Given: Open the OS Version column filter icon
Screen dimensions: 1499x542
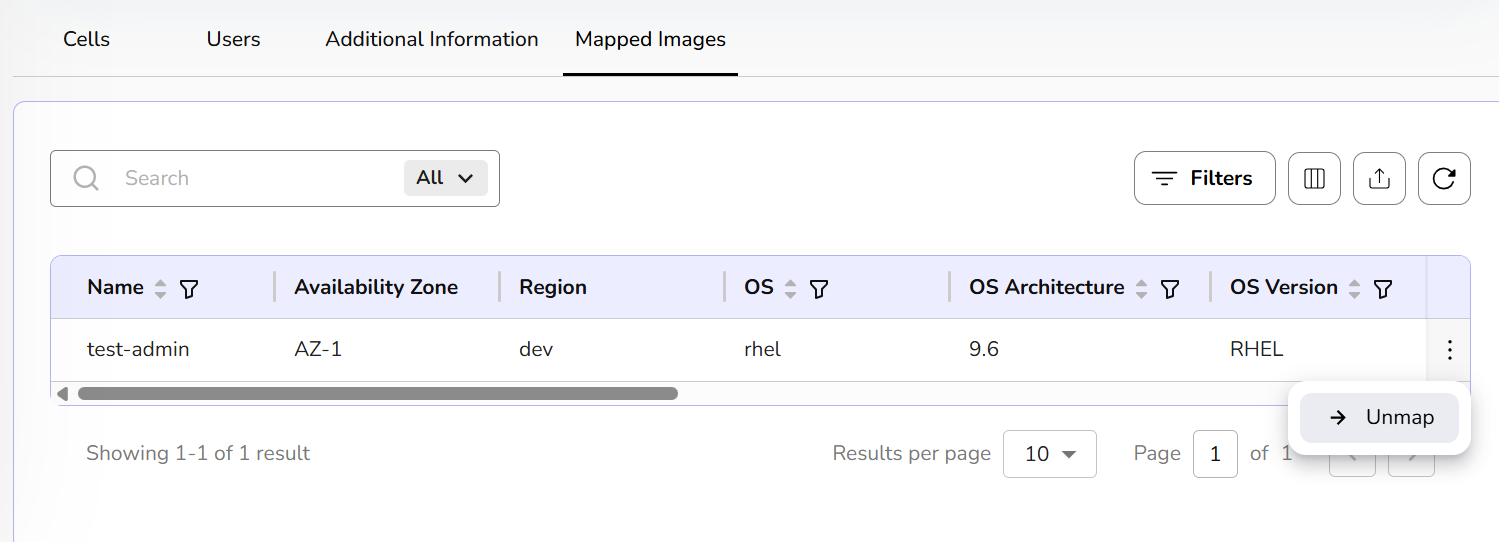Looking at the screenshot, I should [x=1383, y=289].
